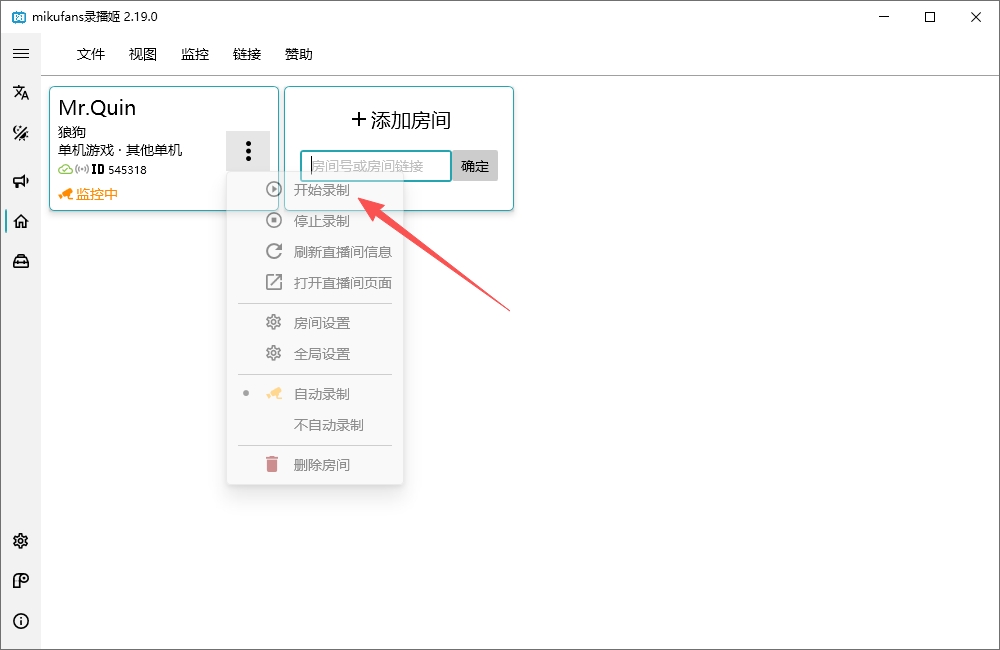Maximize the mikufans window

[930, 17]
